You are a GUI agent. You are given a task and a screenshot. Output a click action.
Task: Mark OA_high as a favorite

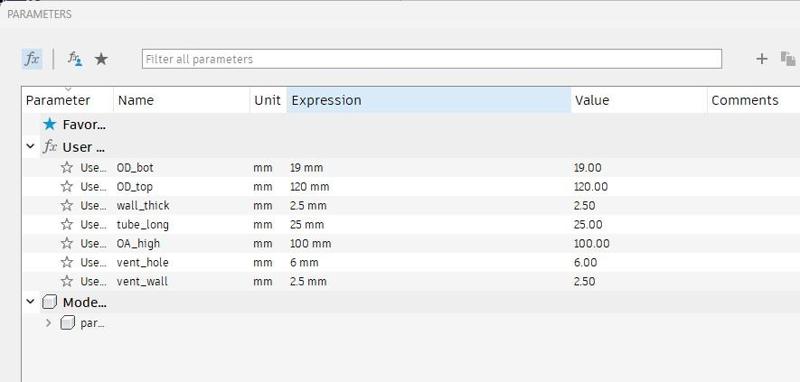[67, 243]
